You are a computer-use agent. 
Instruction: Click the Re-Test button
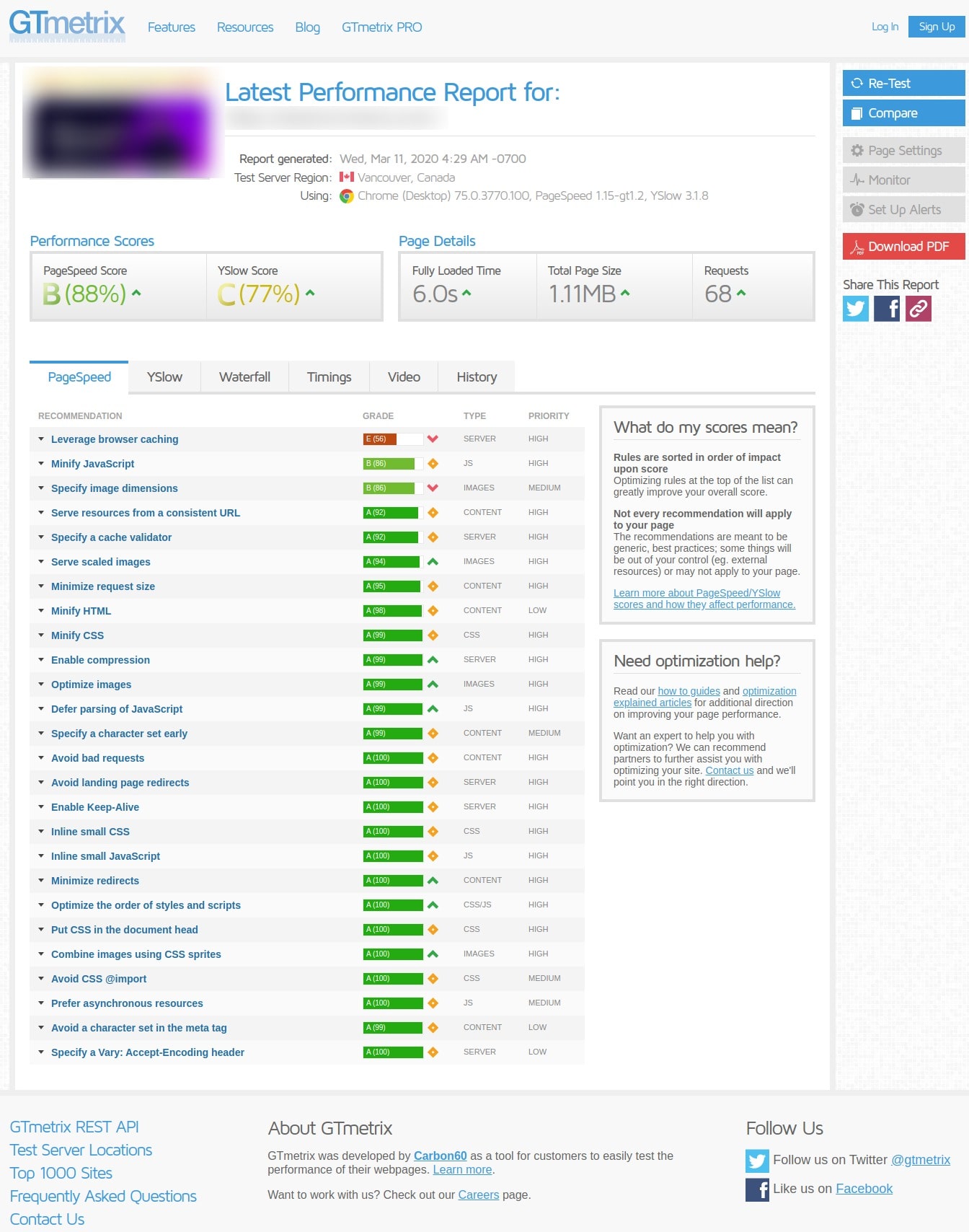point(903,83)
